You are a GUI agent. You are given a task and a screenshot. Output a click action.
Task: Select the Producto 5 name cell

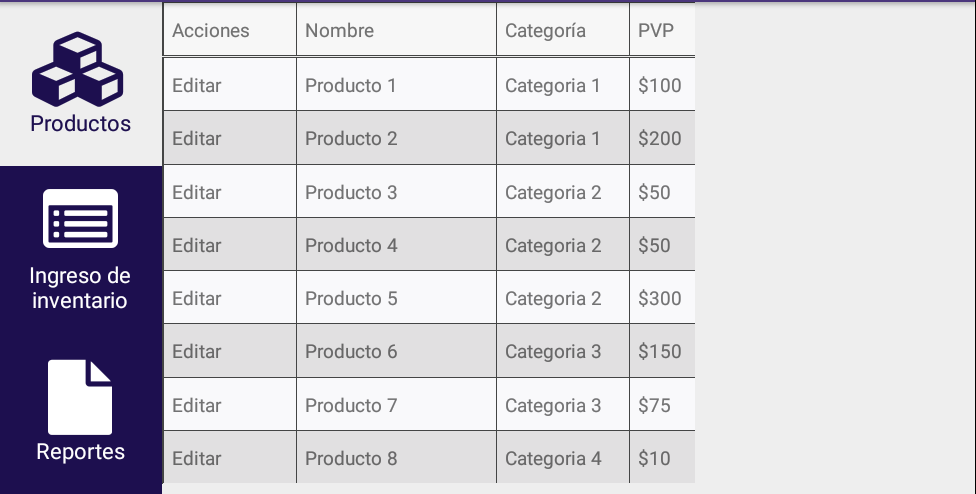click(x=396, y=298)
